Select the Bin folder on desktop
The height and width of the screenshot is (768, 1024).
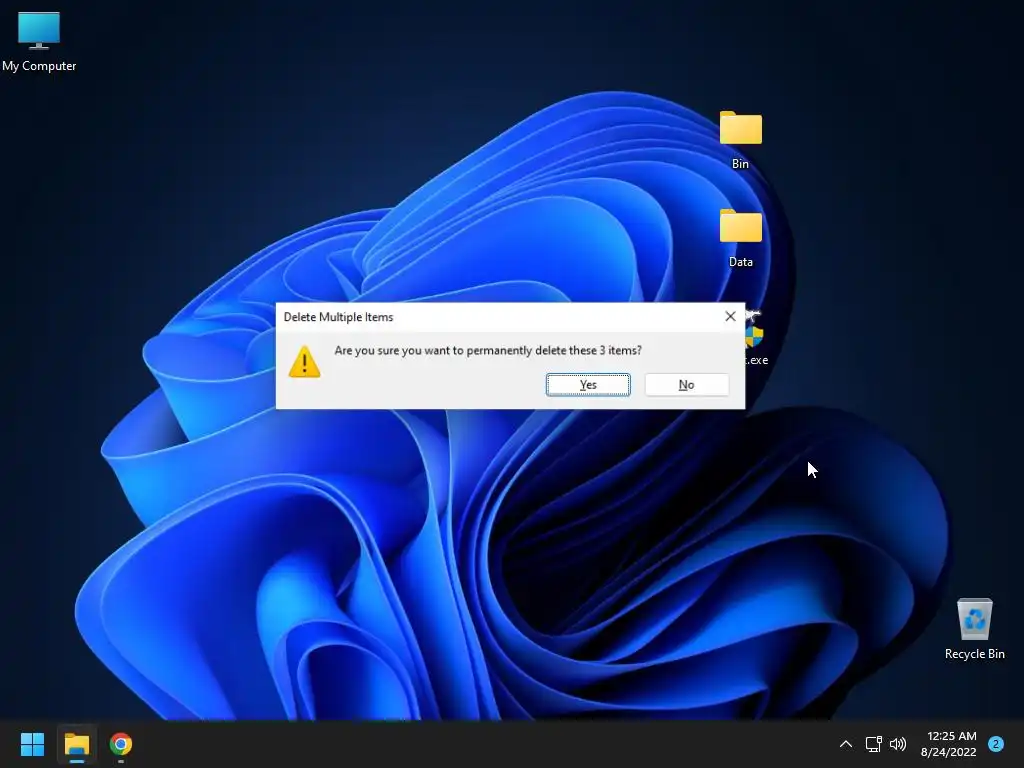741,140
